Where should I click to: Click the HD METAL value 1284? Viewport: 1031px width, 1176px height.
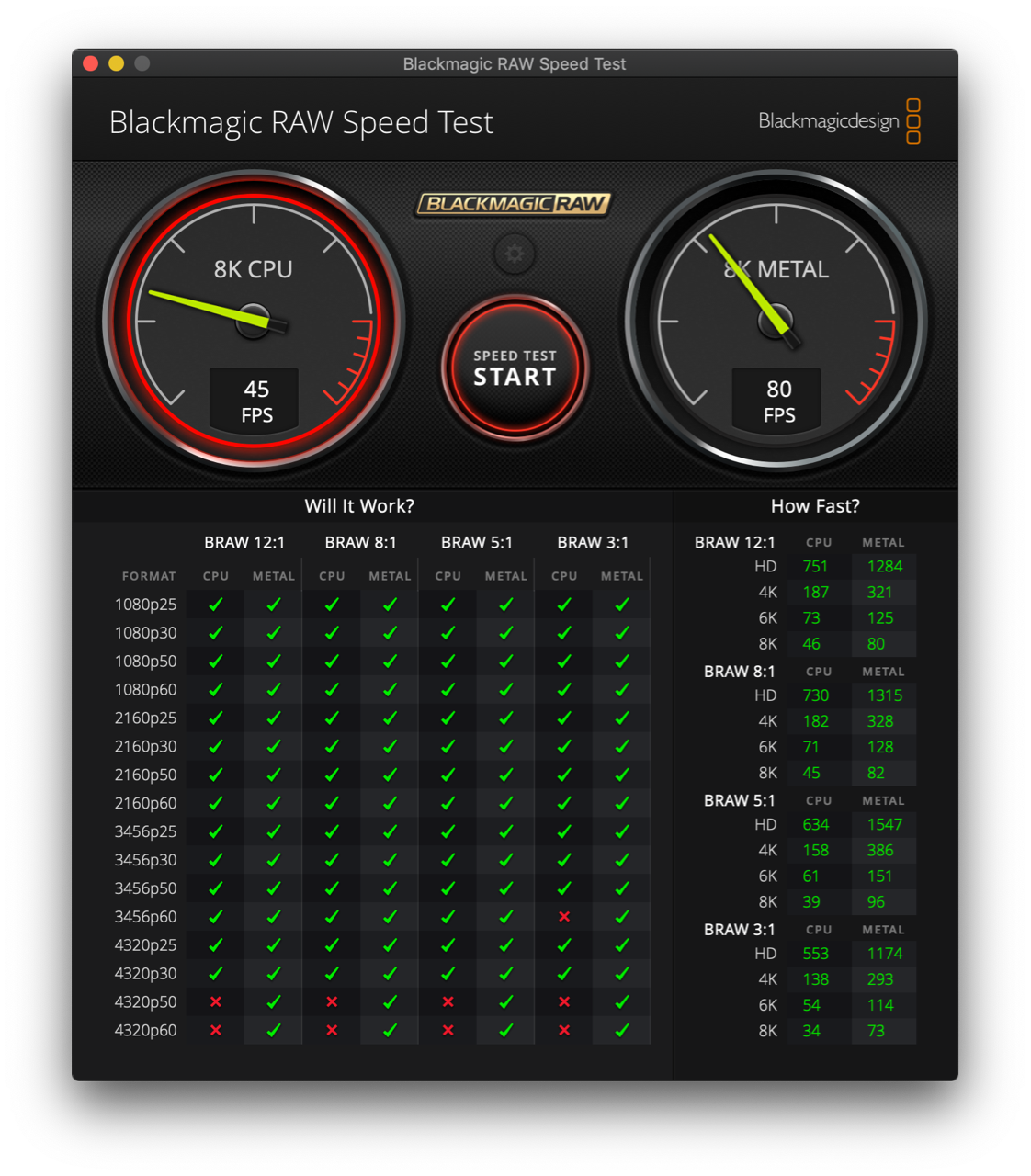[x=885, y=567]
